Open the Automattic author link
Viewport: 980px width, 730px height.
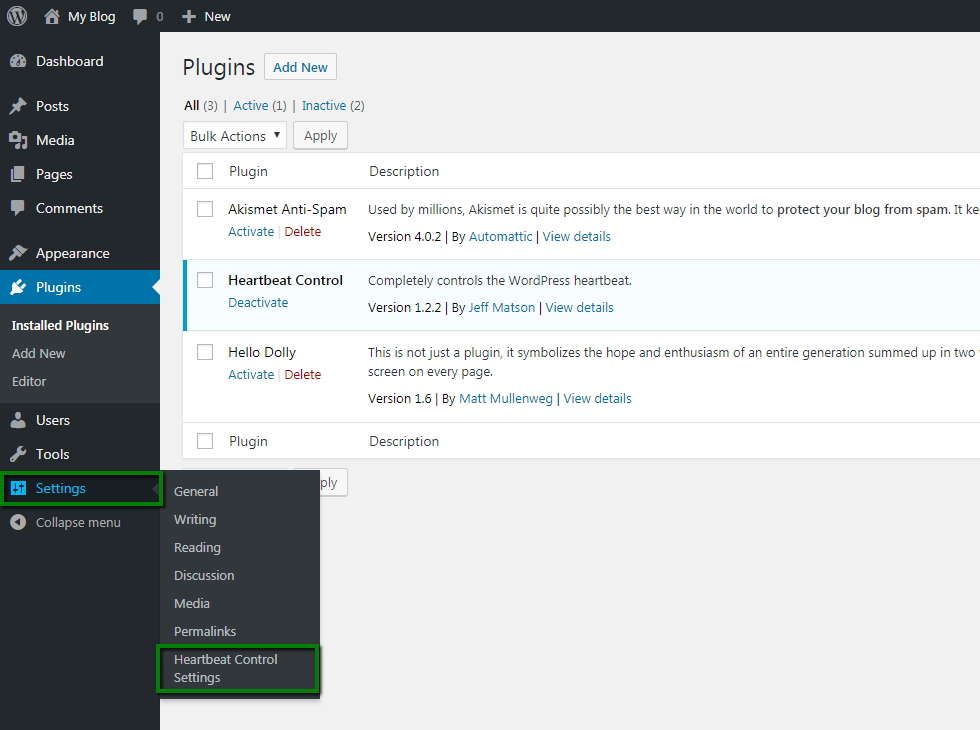501,237
